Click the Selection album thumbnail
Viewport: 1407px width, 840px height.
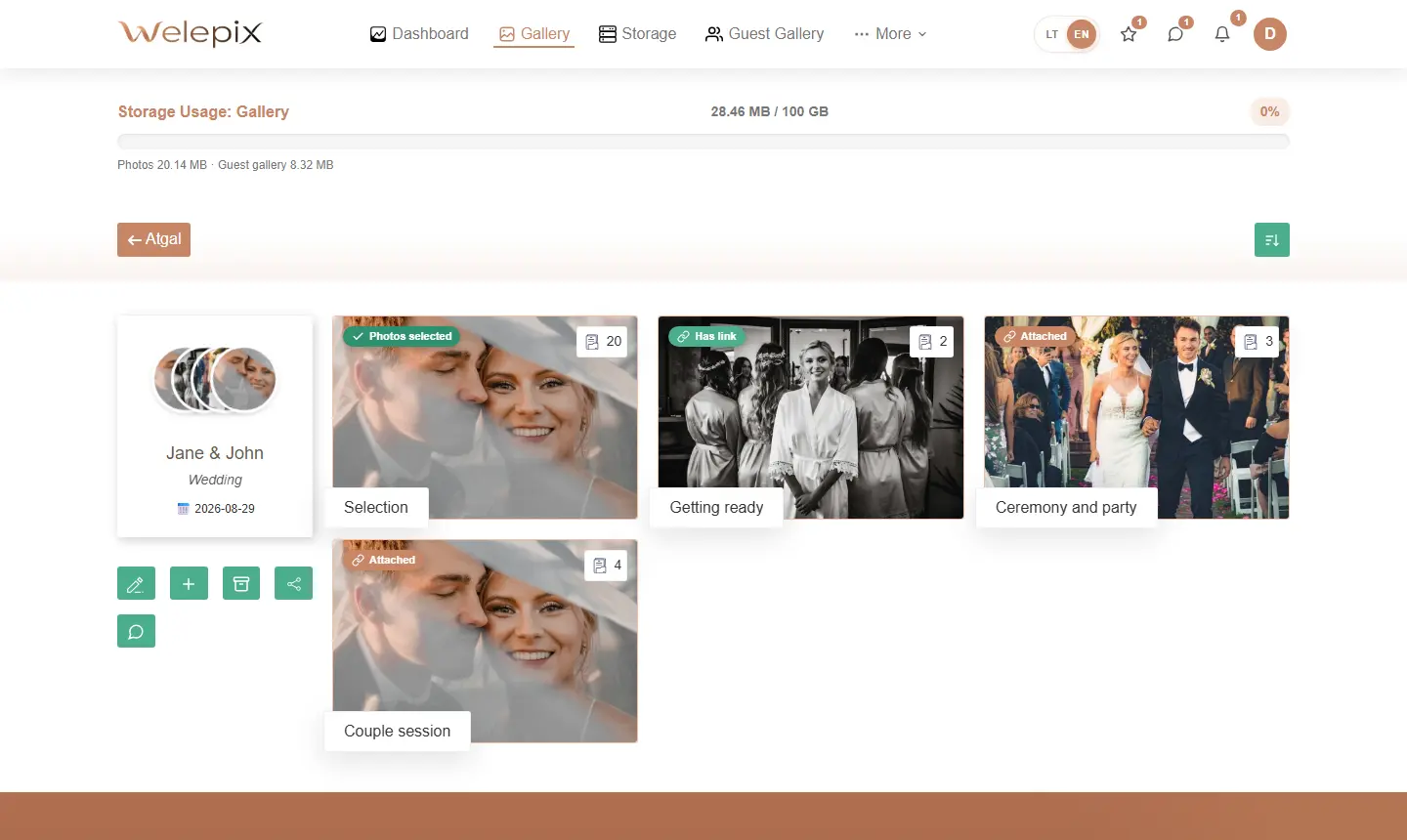pos(485,417)
